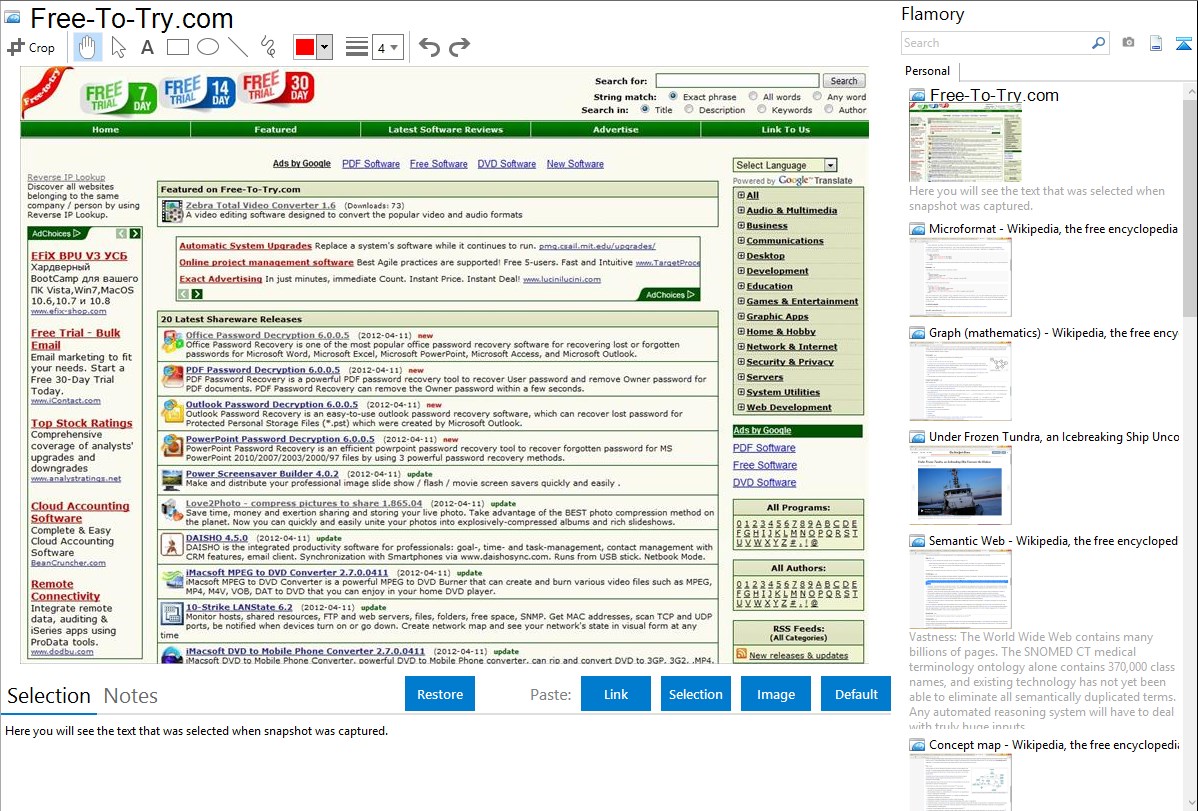Pick the ellipse shape tool
Screen dimensions: 1198x811
(x=208, y=47)
